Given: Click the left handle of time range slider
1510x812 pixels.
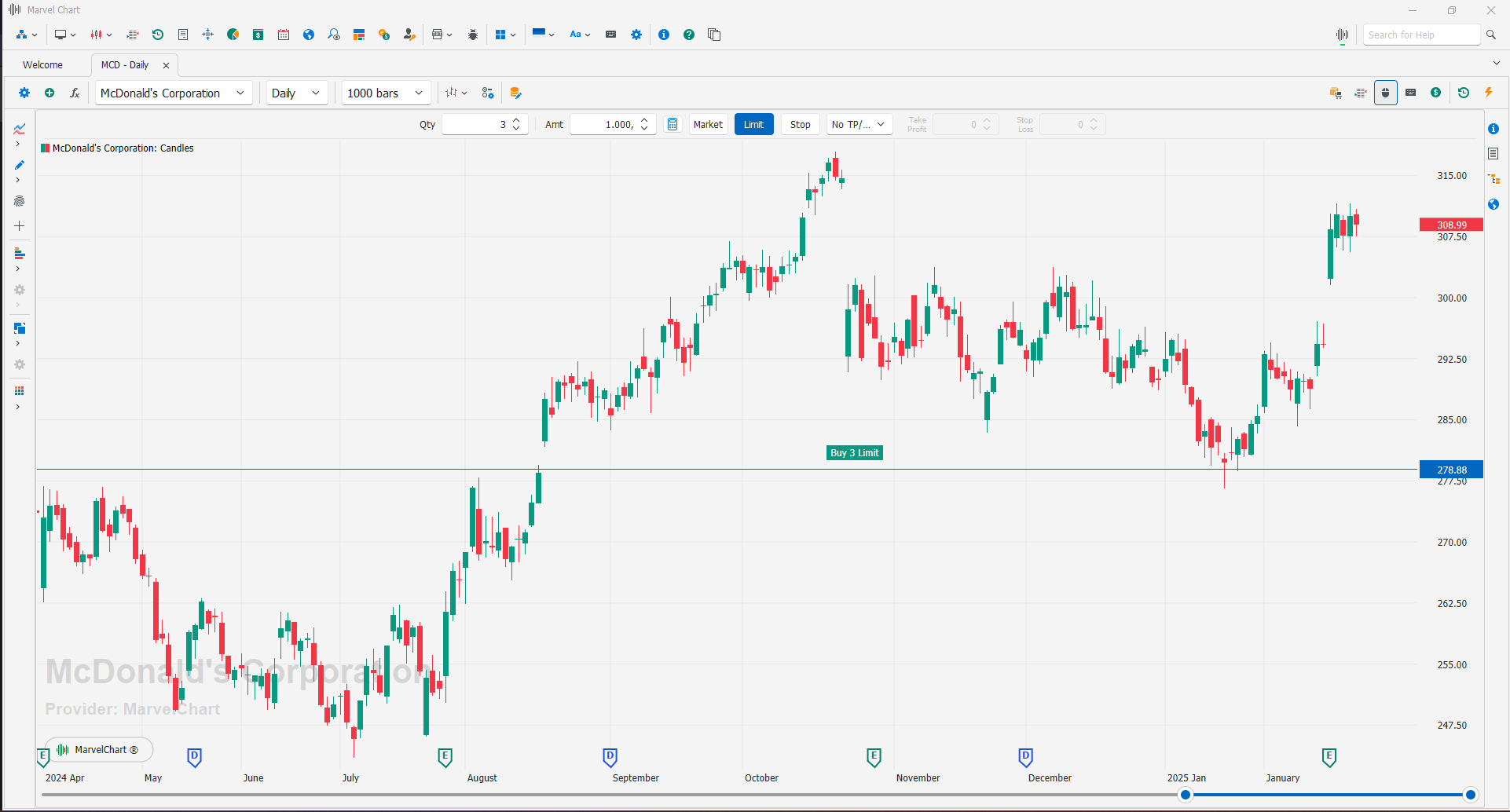Looking at the screenshot, I should [x=1186, y=795].
